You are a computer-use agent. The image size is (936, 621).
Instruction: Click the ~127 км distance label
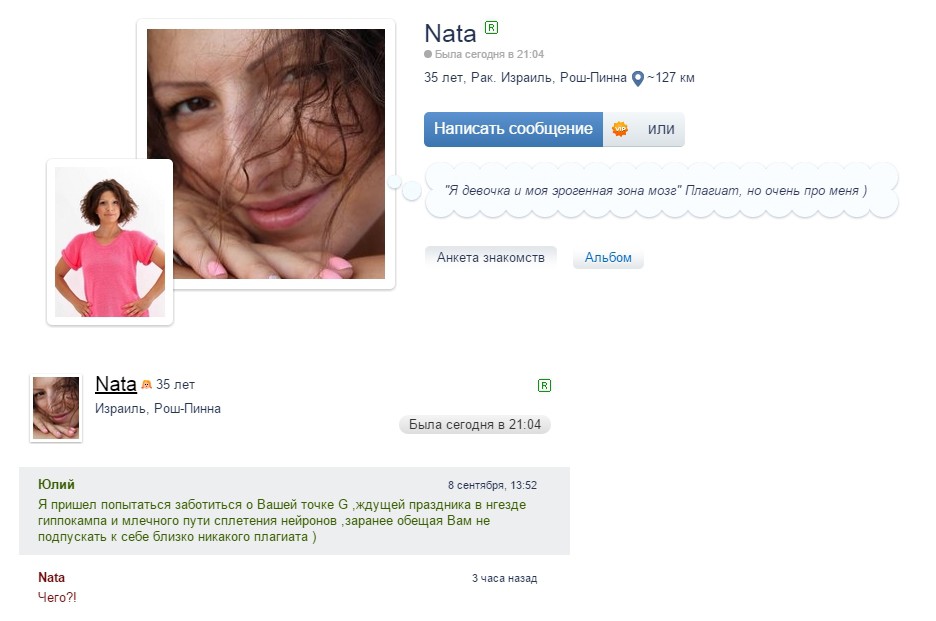[x=670, y=78]
